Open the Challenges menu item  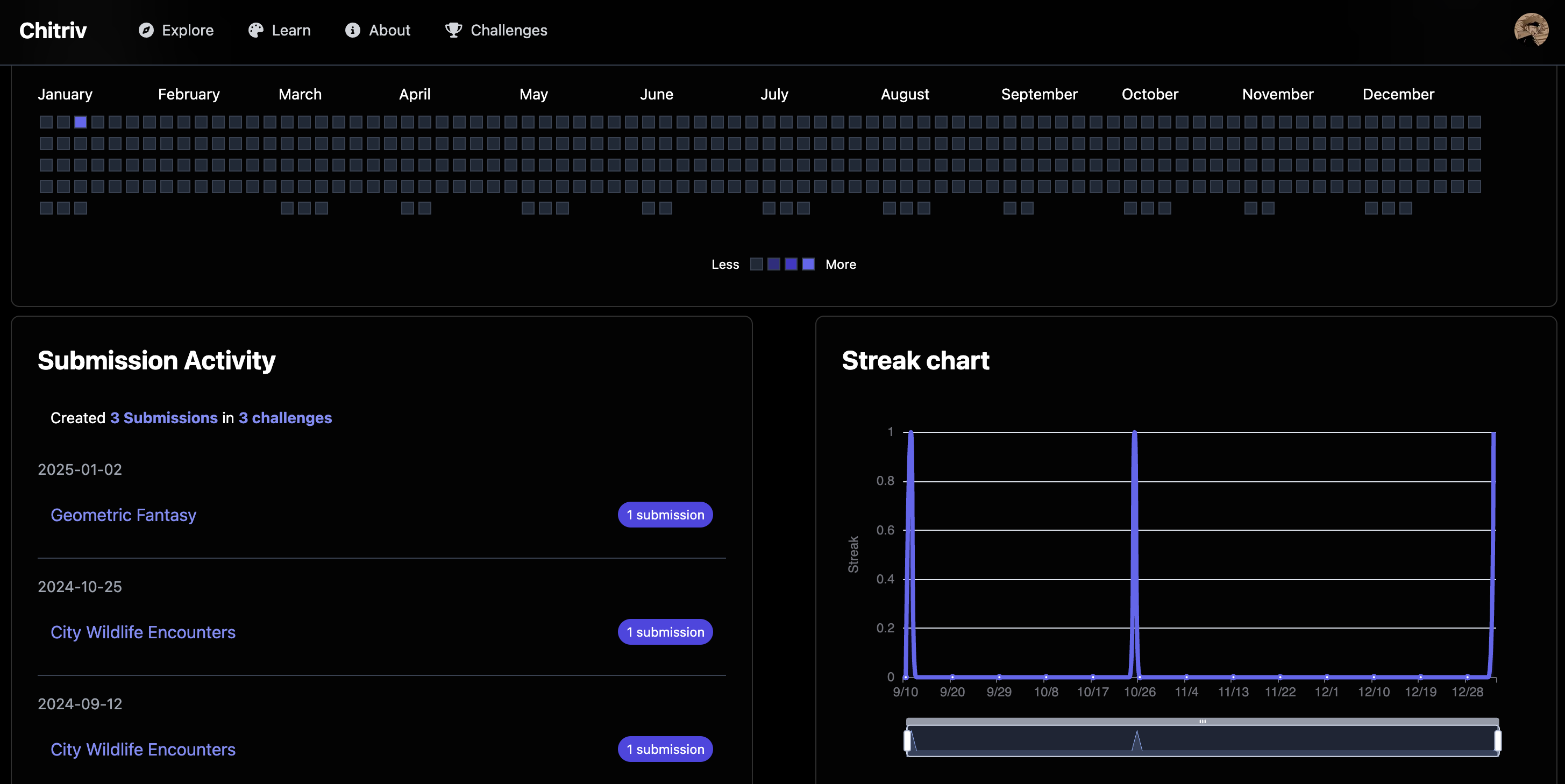click(x=509, y=30)
